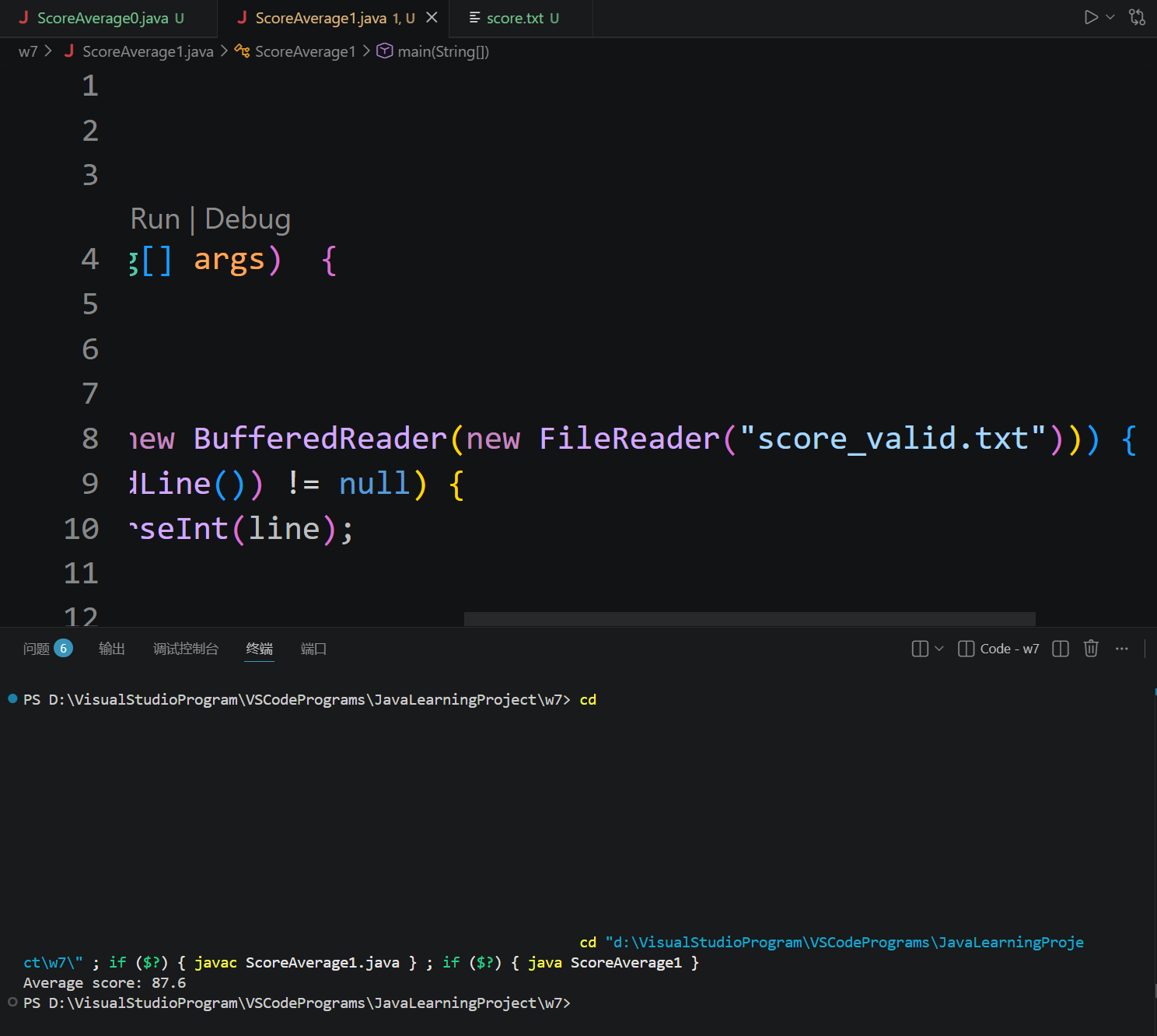Click the new terminal launch profile icon
Screen dimensions: 1157x1036
point(920,649)
